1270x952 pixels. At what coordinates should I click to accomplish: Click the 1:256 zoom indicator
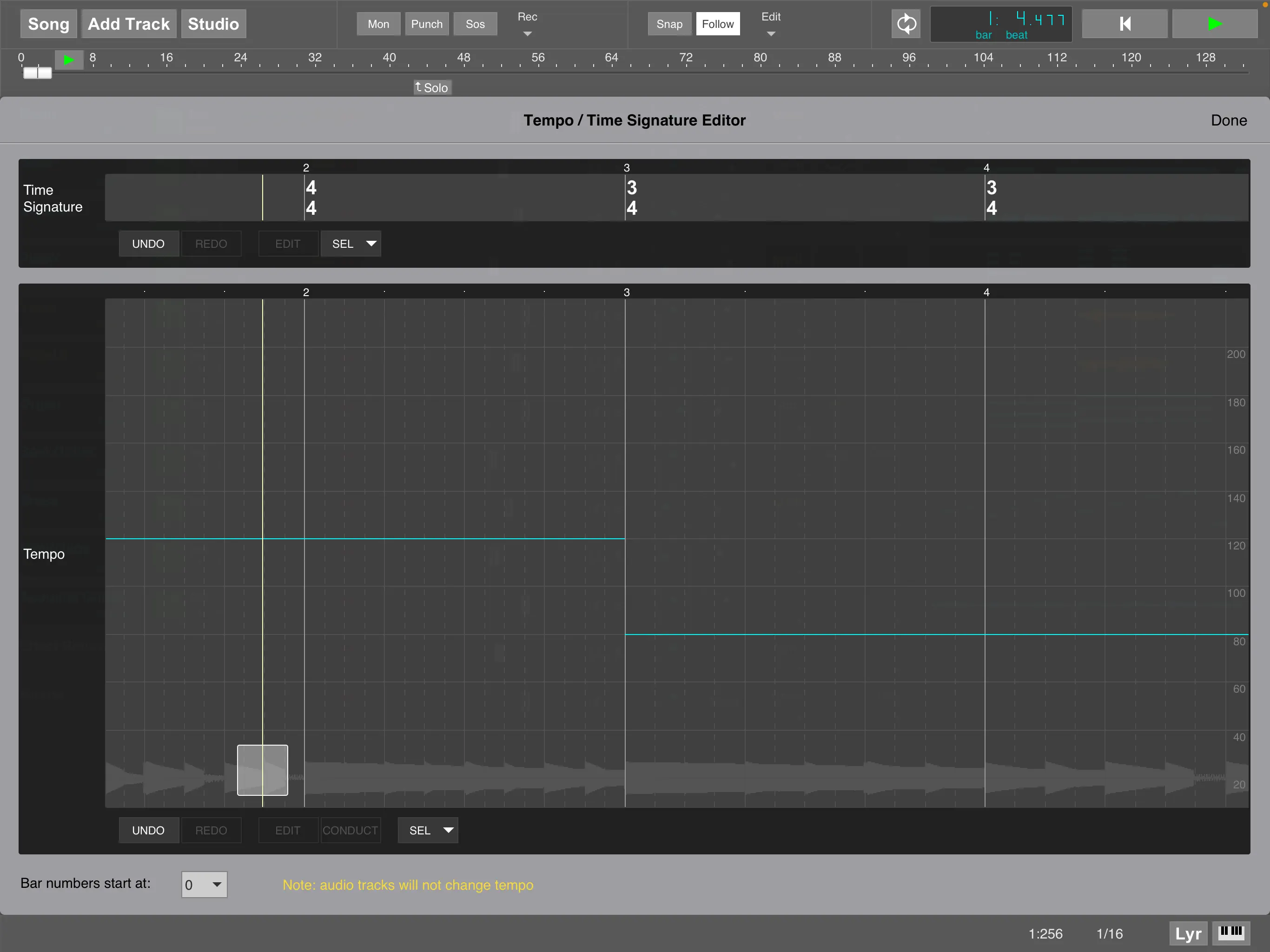(x=1046, y=933)
